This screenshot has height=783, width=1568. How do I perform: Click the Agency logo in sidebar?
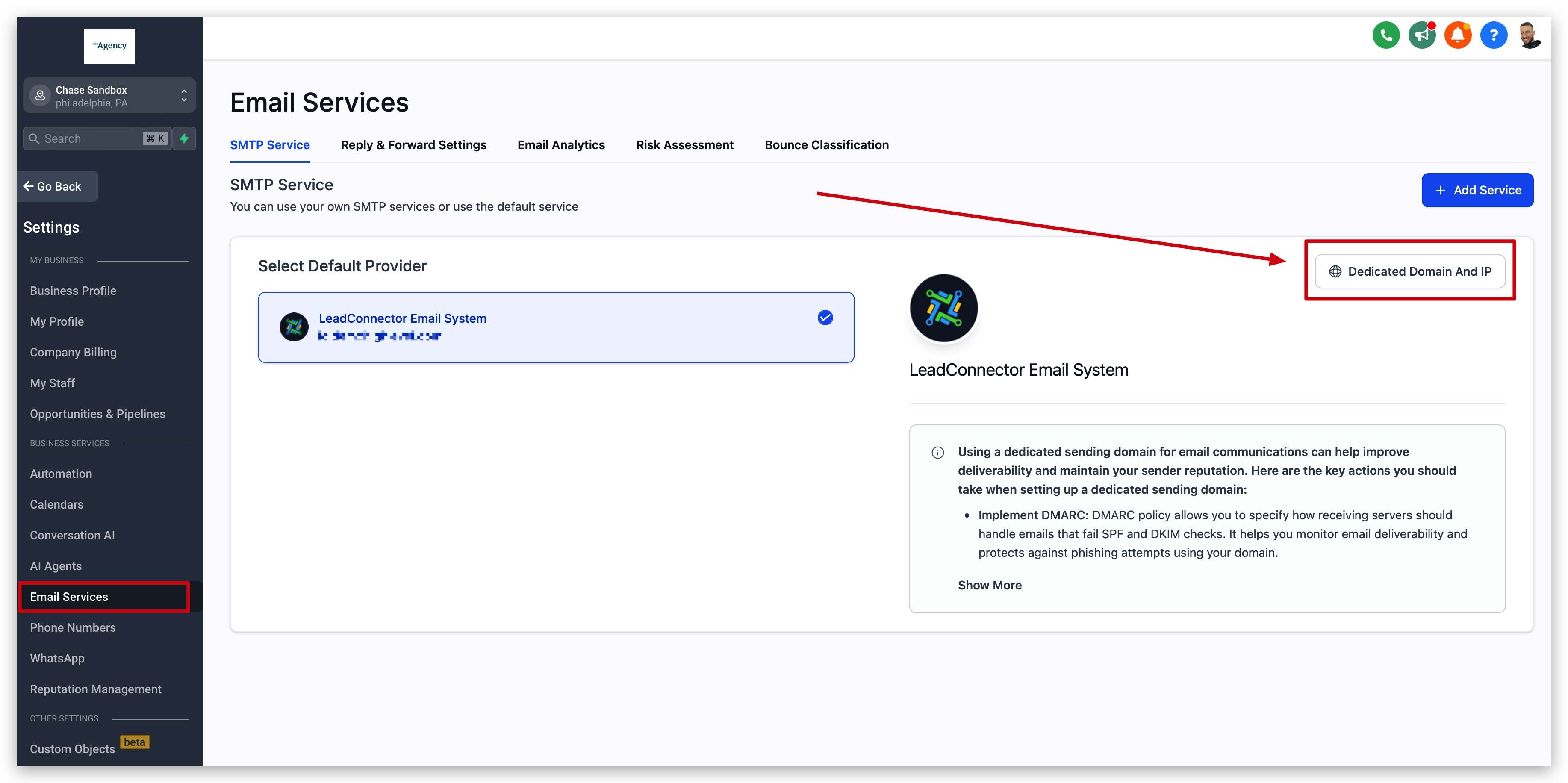click(x=109, y=46)
